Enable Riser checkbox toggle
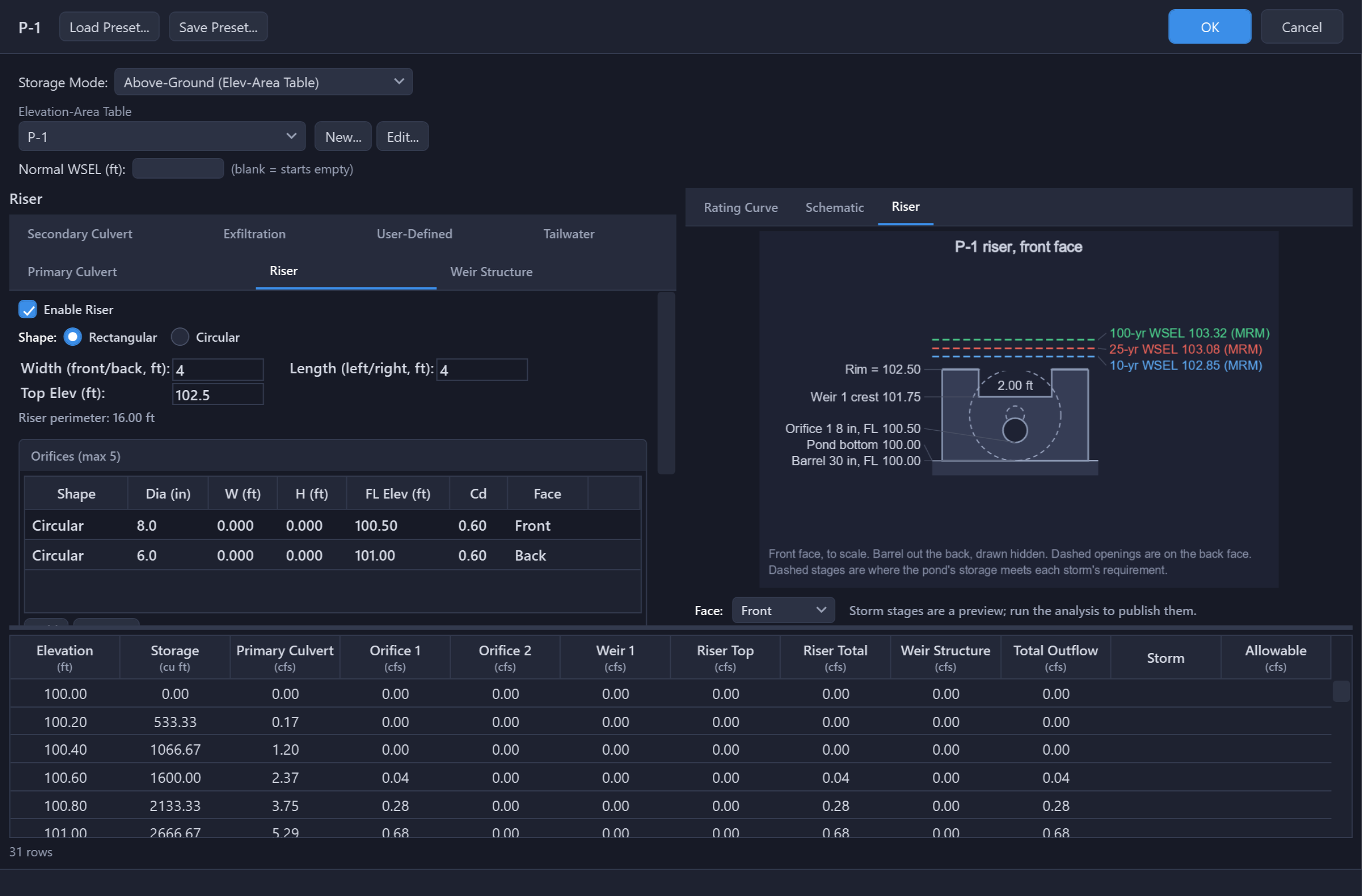Screen dimensions: 1362x896 coord(28,310)
